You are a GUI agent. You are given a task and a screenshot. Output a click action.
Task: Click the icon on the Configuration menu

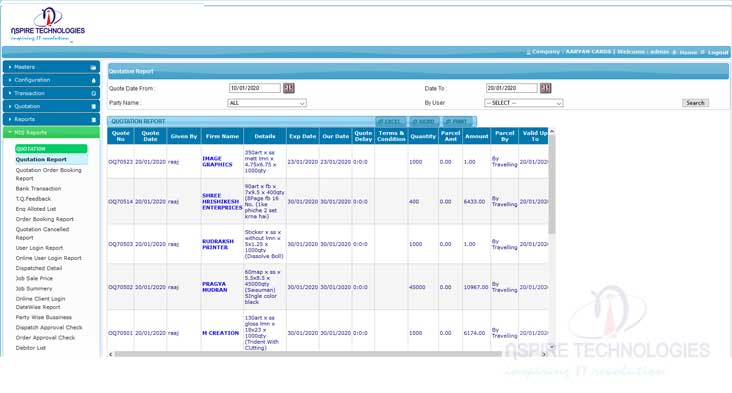coord(93,80)
